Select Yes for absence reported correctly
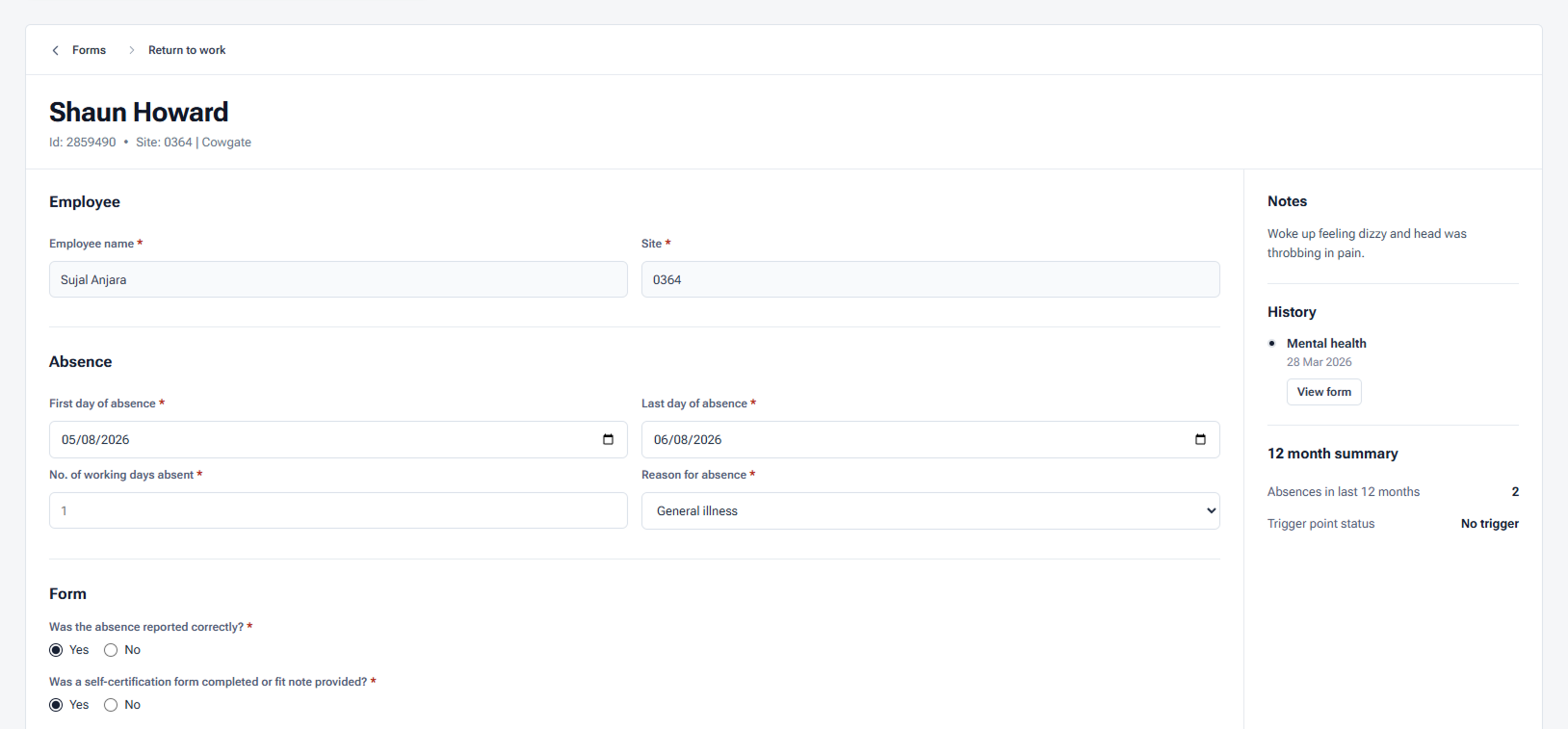The width and height of the screenshot is (1568, 729). click(56, 650)
